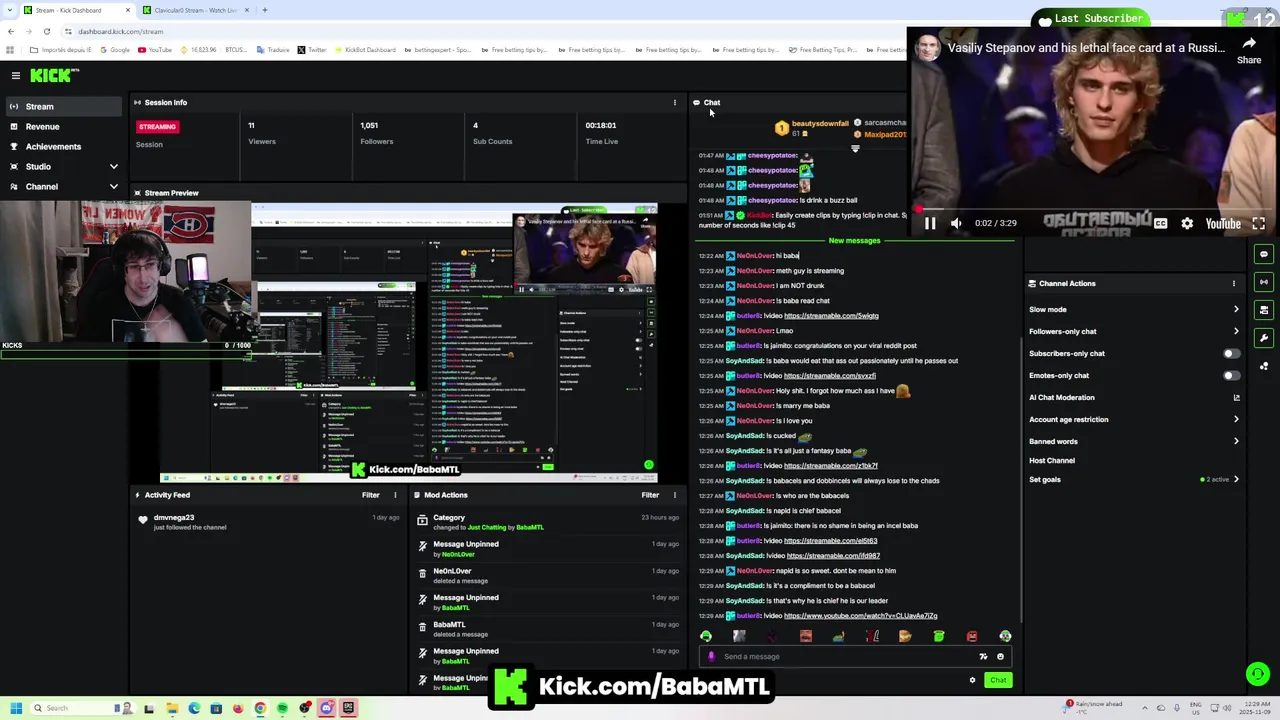The height and width of the screenshot is (720, 1280).
Task: Click the session info icon in right rail
Action: point(1264,282)
